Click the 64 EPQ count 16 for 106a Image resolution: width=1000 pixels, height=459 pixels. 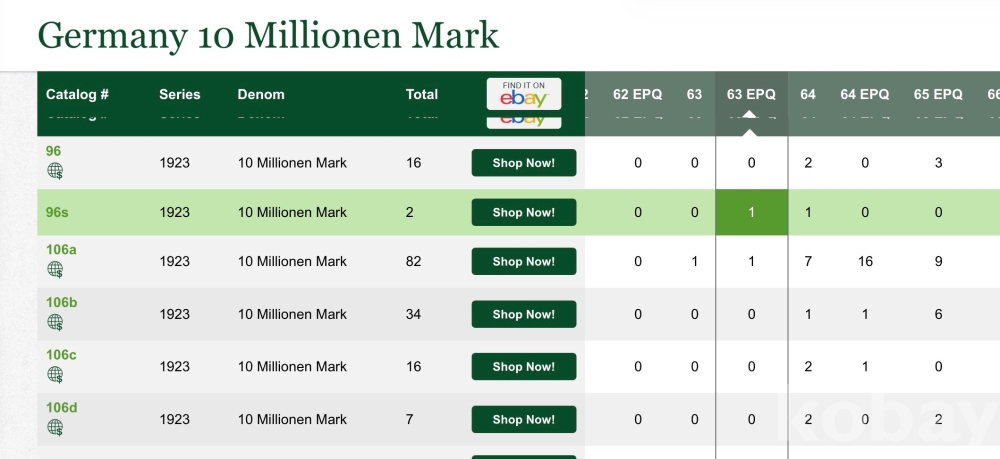click(x=865, y=262)
